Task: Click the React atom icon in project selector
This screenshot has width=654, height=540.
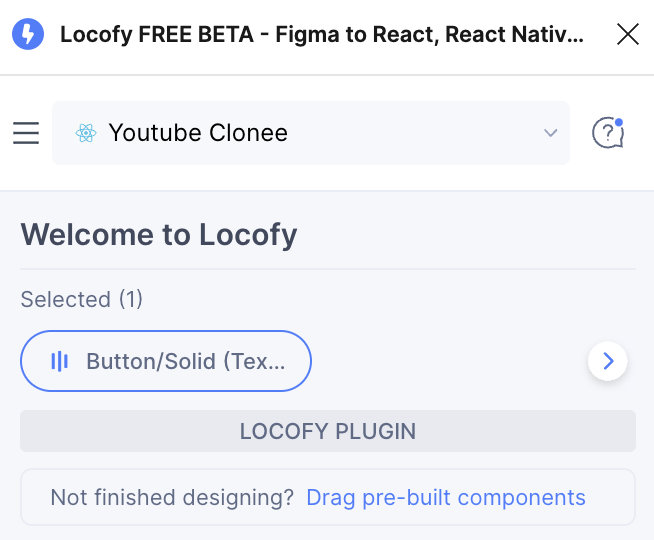Action: click(86, 133)
